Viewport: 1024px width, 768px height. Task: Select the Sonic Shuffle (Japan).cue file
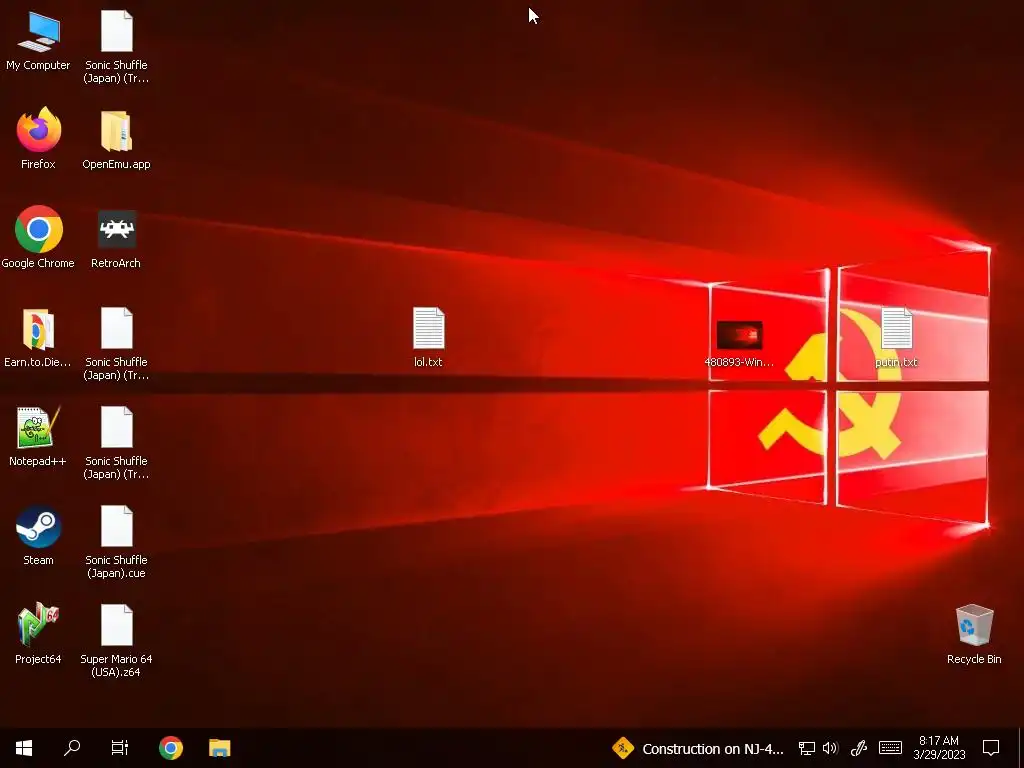[116, 542]
